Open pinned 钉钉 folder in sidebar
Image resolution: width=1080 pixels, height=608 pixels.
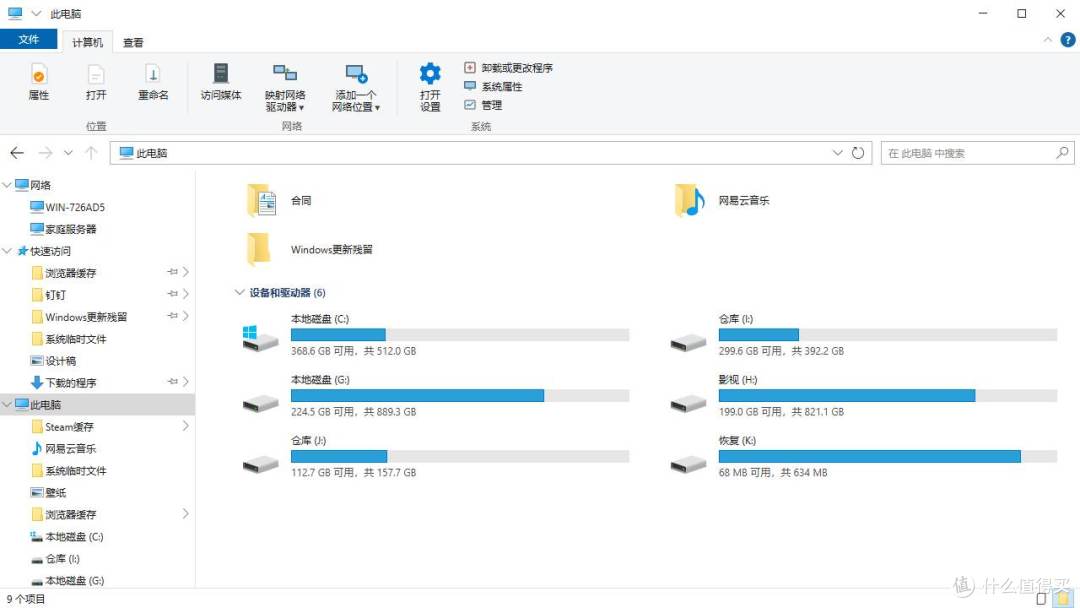(49, 295)
